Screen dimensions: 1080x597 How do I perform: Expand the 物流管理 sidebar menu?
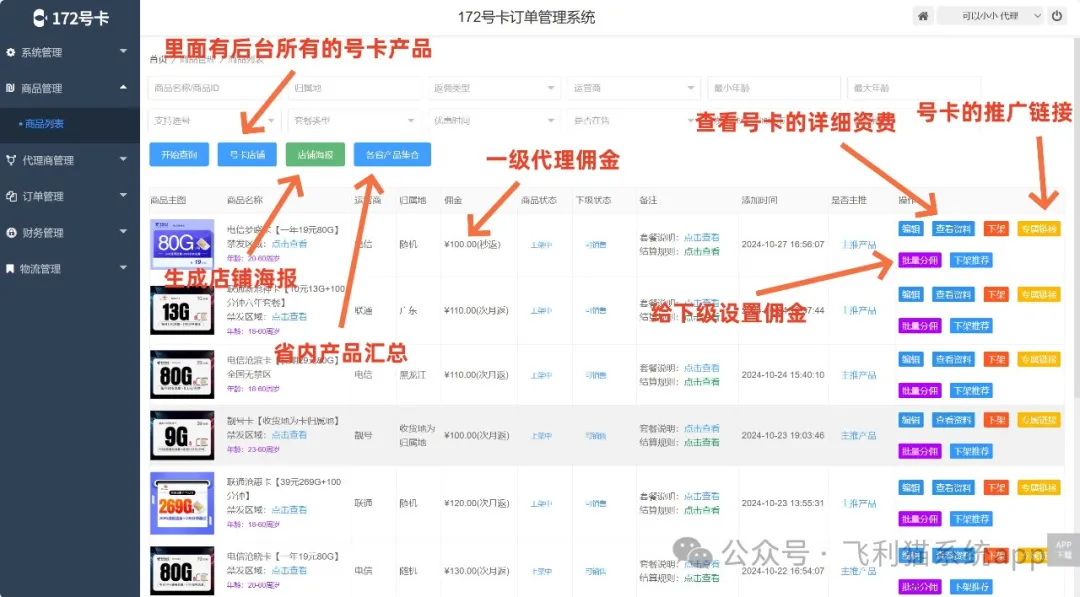pyautogui.click(x=70, y=269)
